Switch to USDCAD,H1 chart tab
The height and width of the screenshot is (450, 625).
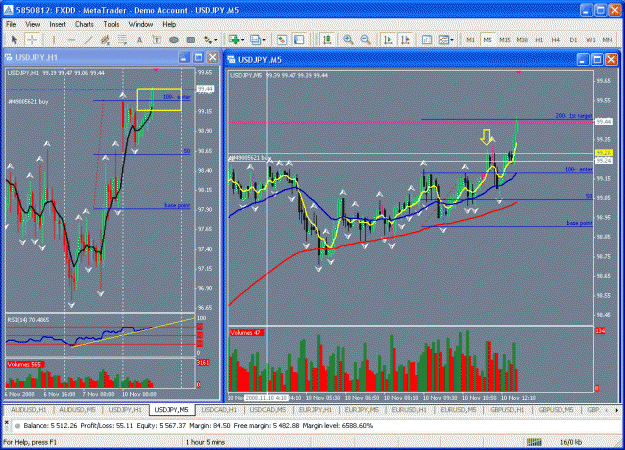219,410
